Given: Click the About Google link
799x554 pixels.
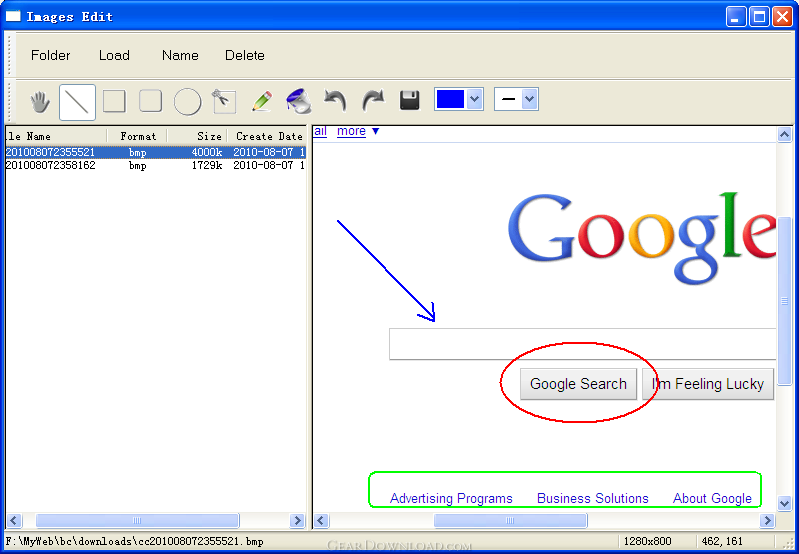Looking at the screenshot, I should tap(712, 498).
